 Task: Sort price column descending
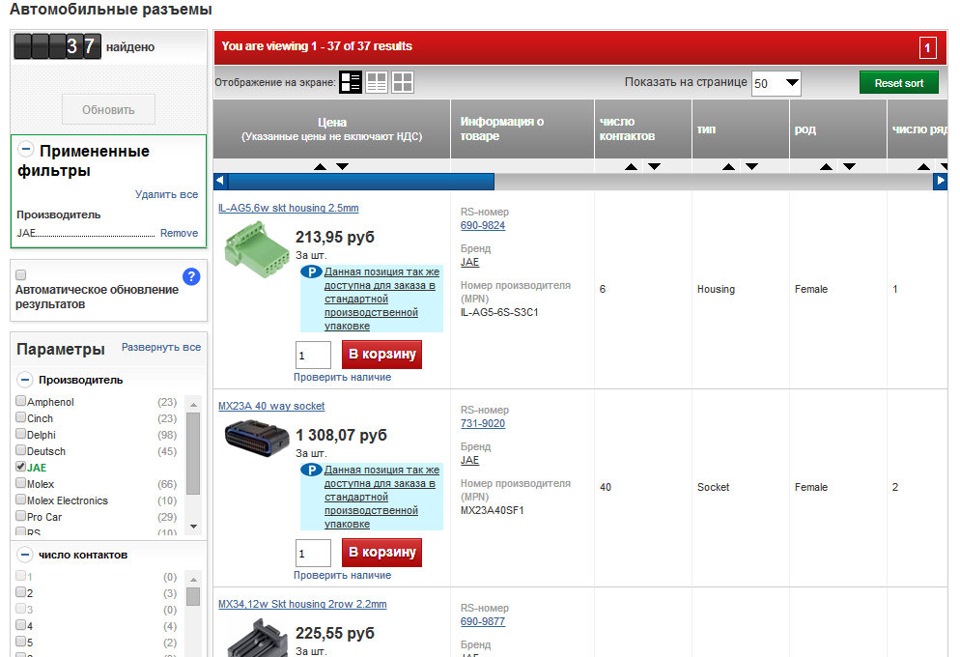pos(342,167)
